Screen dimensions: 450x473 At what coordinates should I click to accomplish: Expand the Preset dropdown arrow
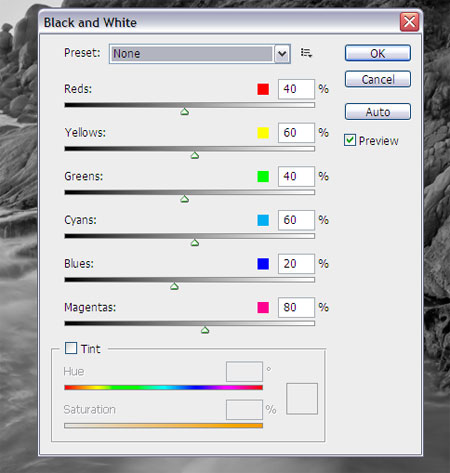282,54
